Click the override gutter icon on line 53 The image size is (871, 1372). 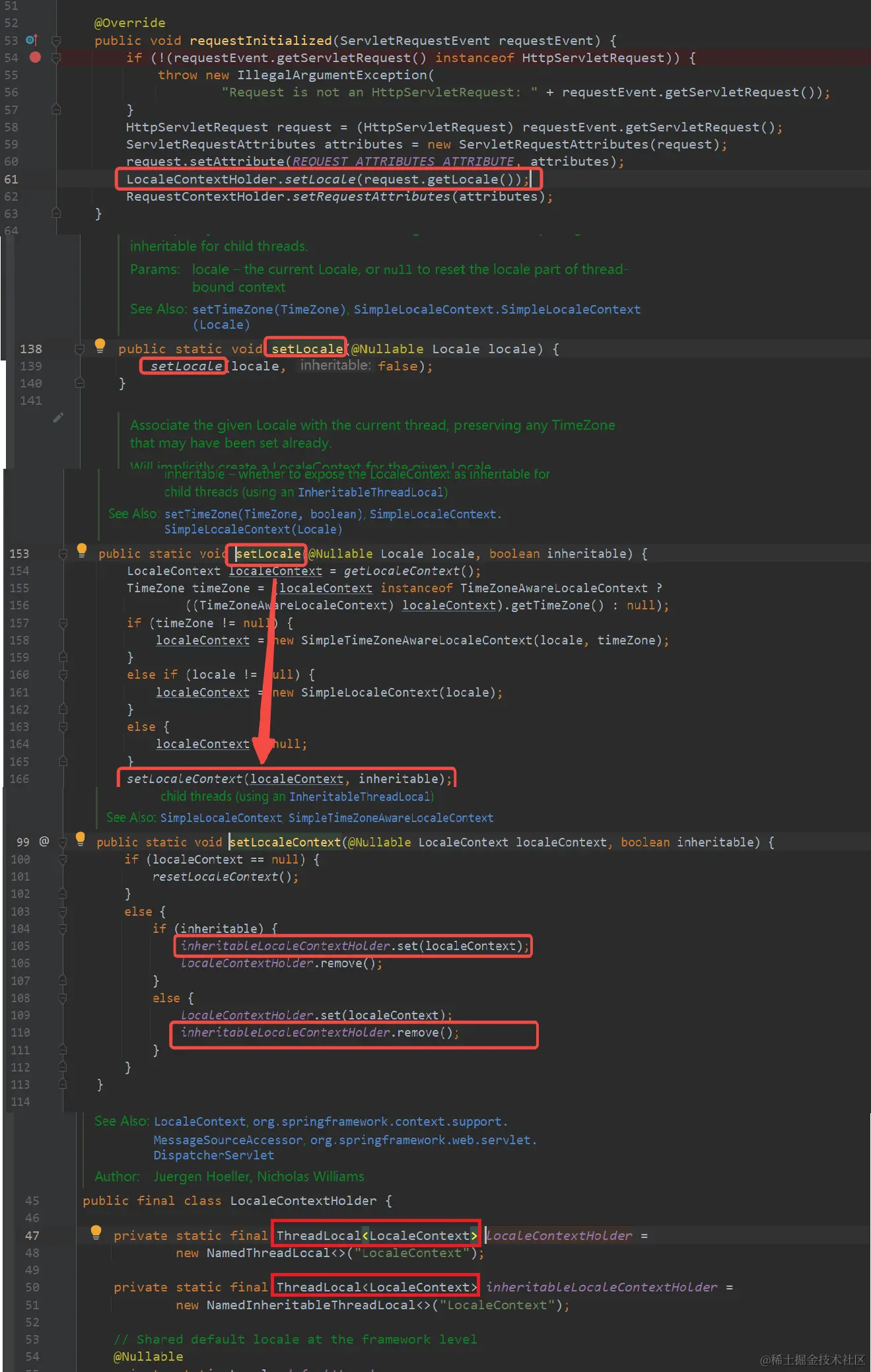click(x=31, y=40)
